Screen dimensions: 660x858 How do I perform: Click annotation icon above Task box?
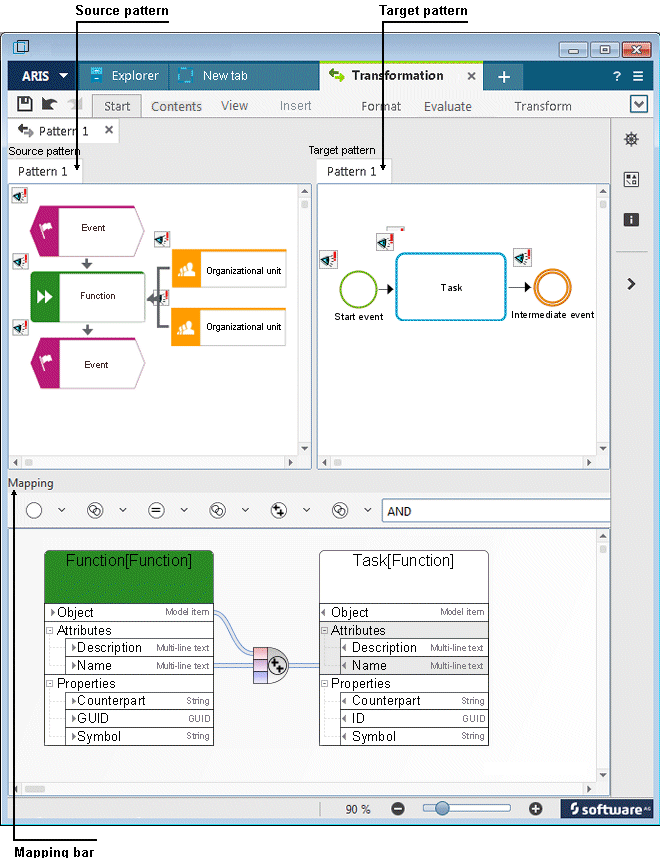385,241
